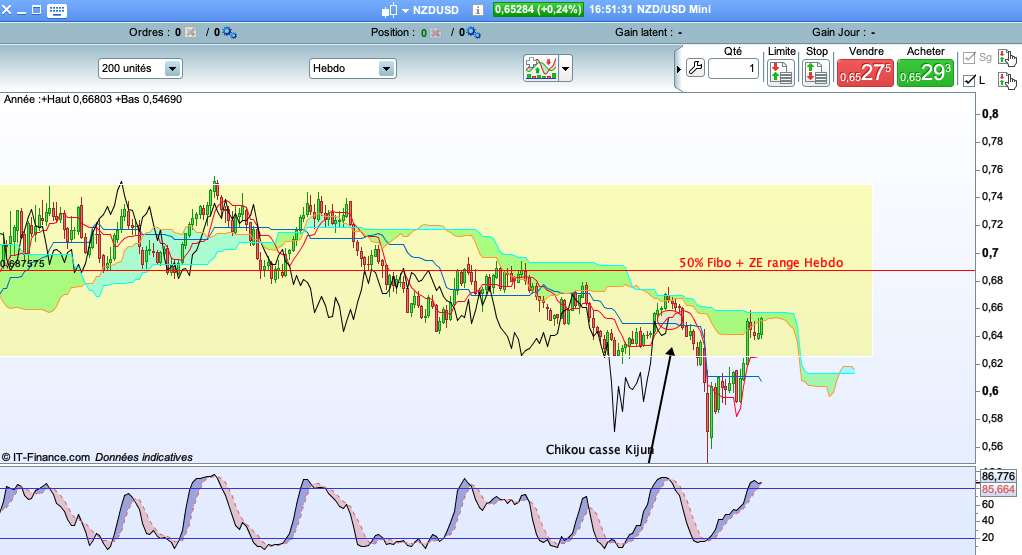Open the Hebdo timeframe dropdown

point(386,69)
